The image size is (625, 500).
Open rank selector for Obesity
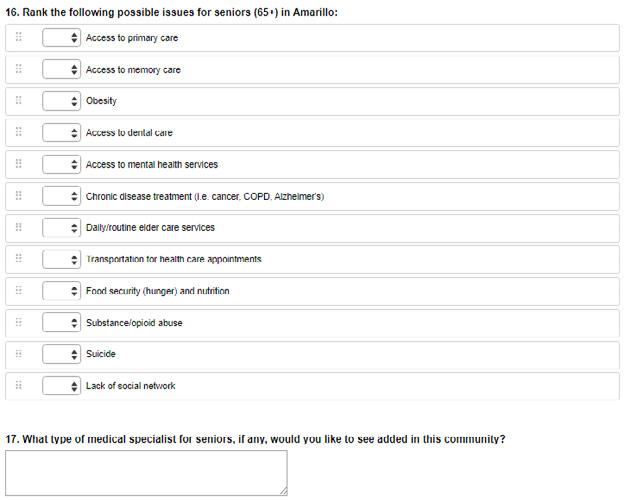click(x=61, y=101)
